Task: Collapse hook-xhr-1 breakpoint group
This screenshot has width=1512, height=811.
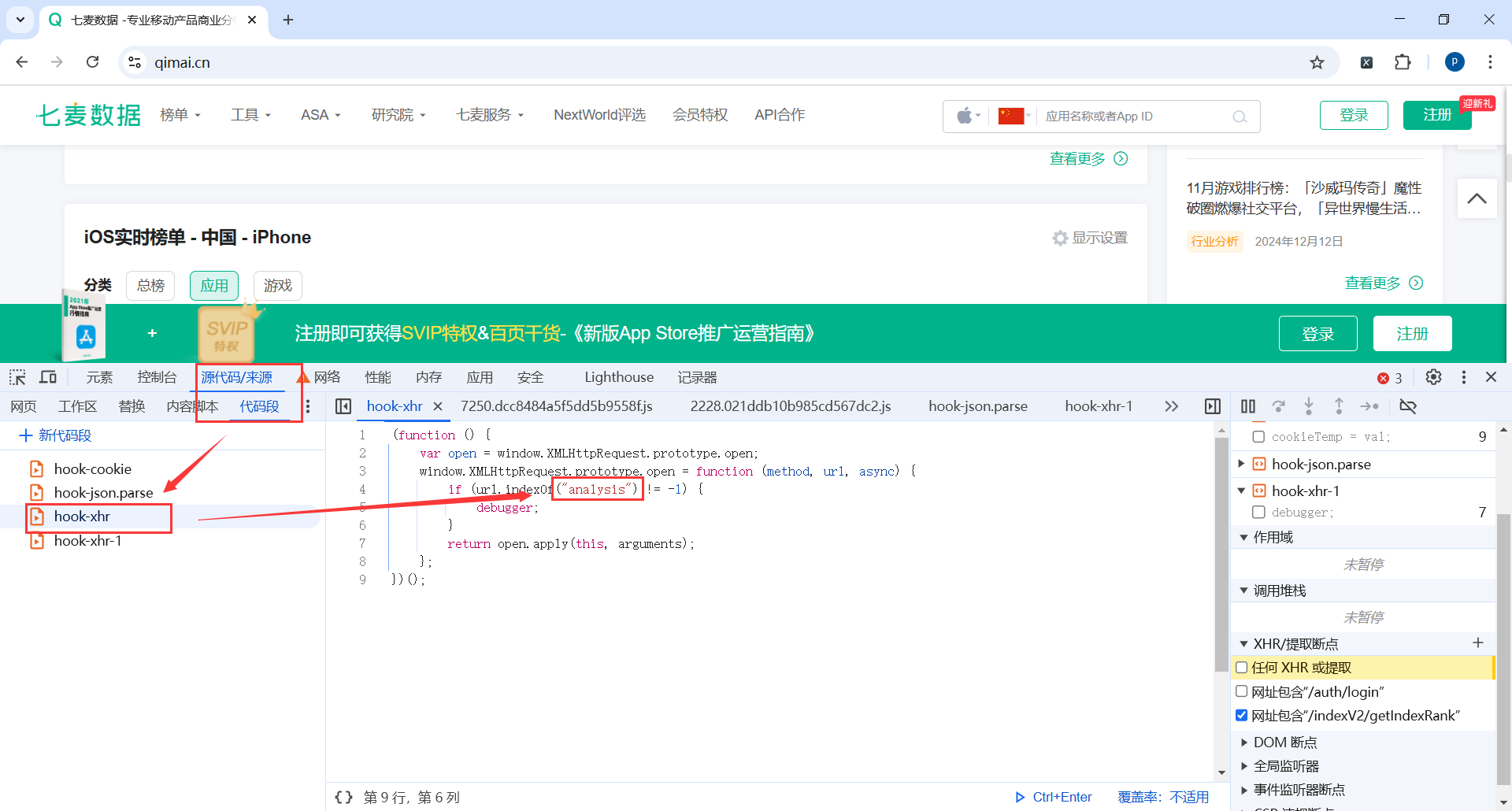Action: click(1242, 491)
